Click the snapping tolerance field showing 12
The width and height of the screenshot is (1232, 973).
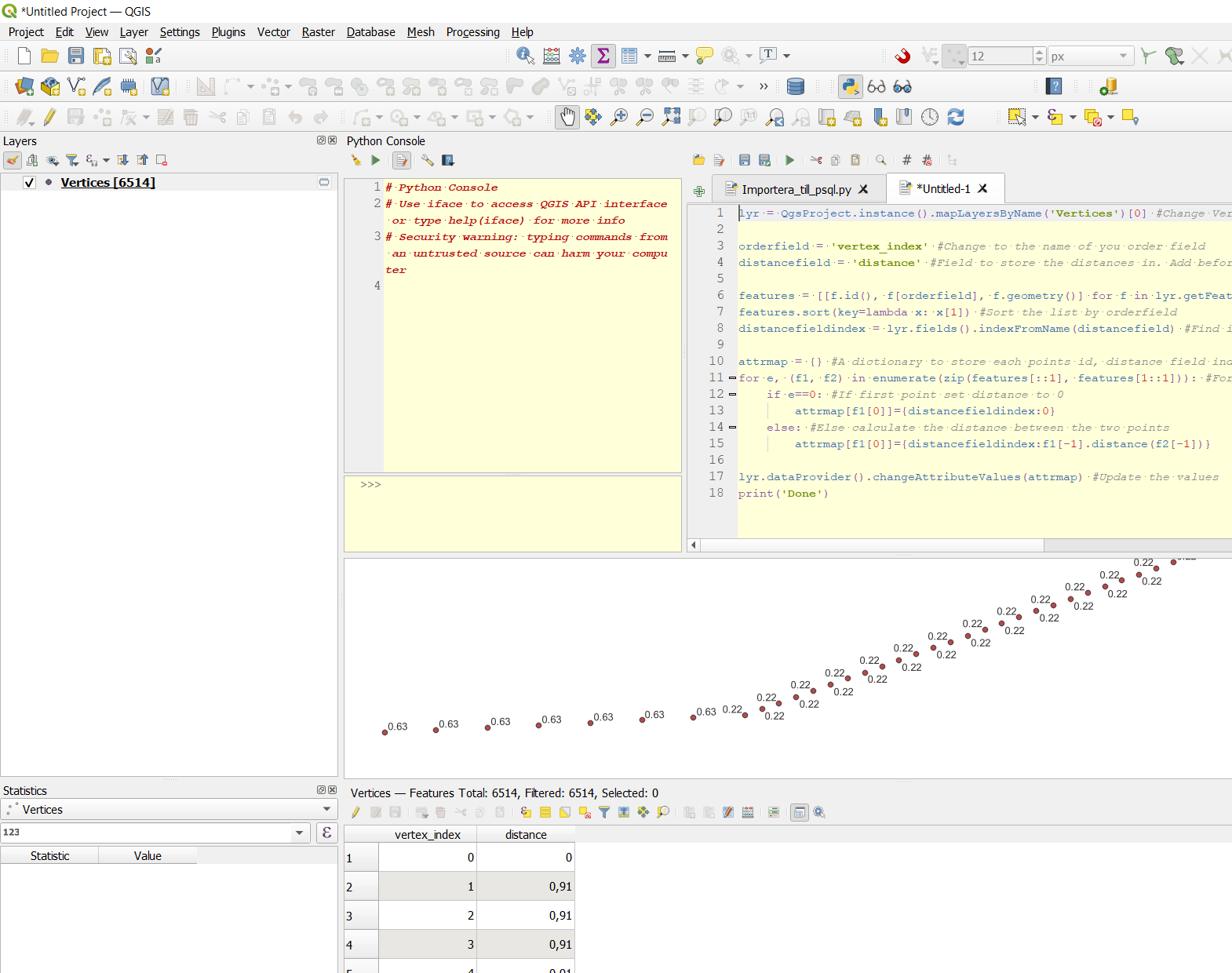[1001, 56]
